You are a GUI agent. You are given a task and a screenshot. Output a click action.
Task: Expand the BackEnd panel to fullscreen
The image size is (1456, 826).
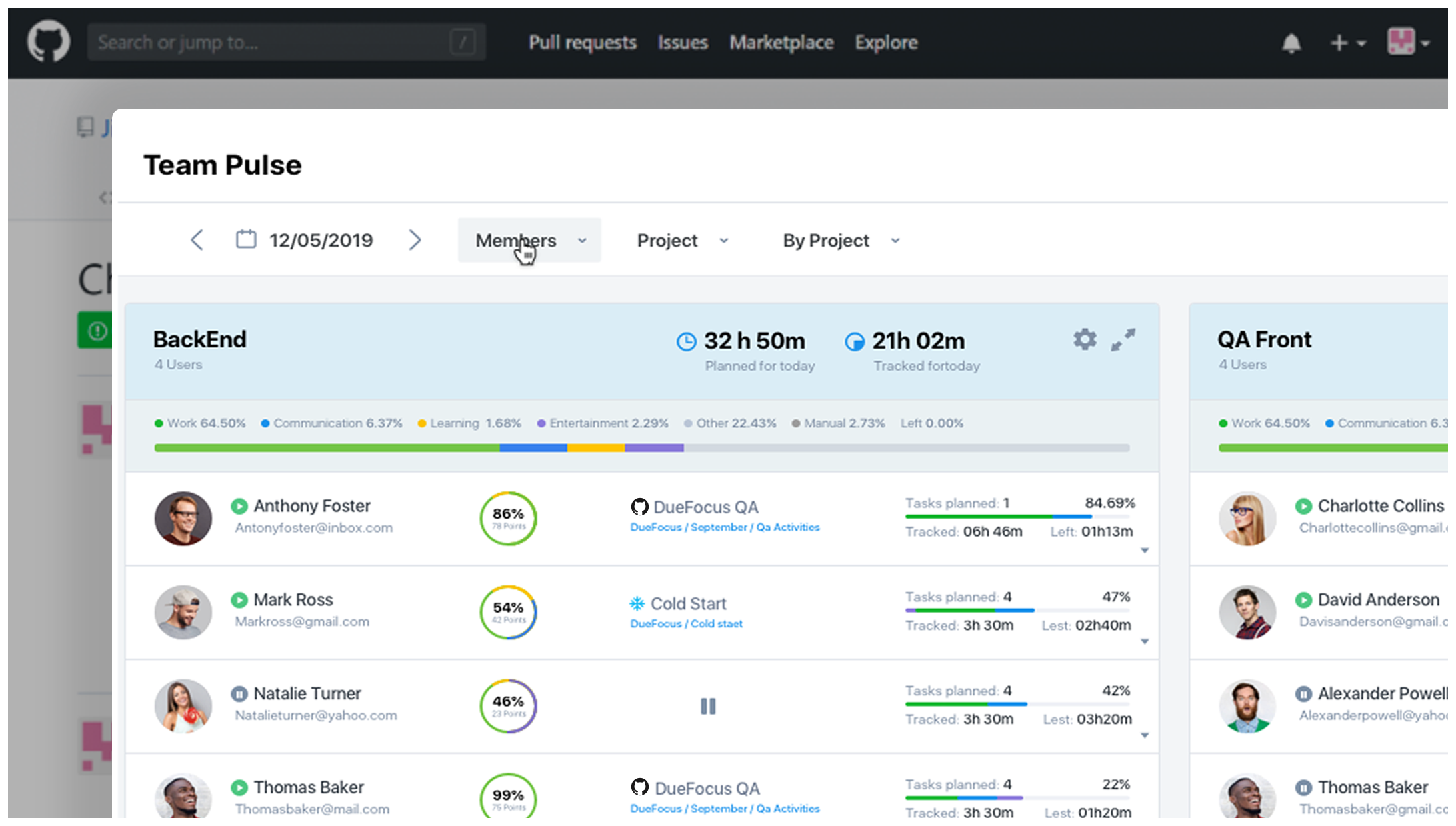(x=1123, y=339)
